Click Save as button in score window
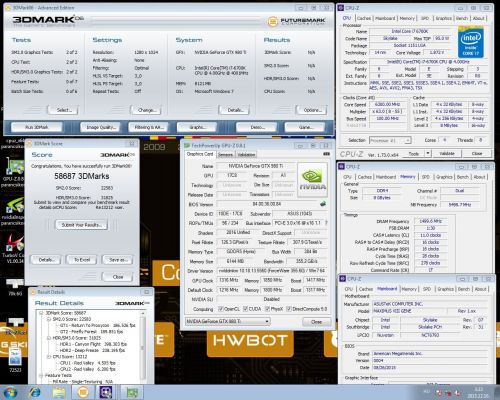 [117, 260]
